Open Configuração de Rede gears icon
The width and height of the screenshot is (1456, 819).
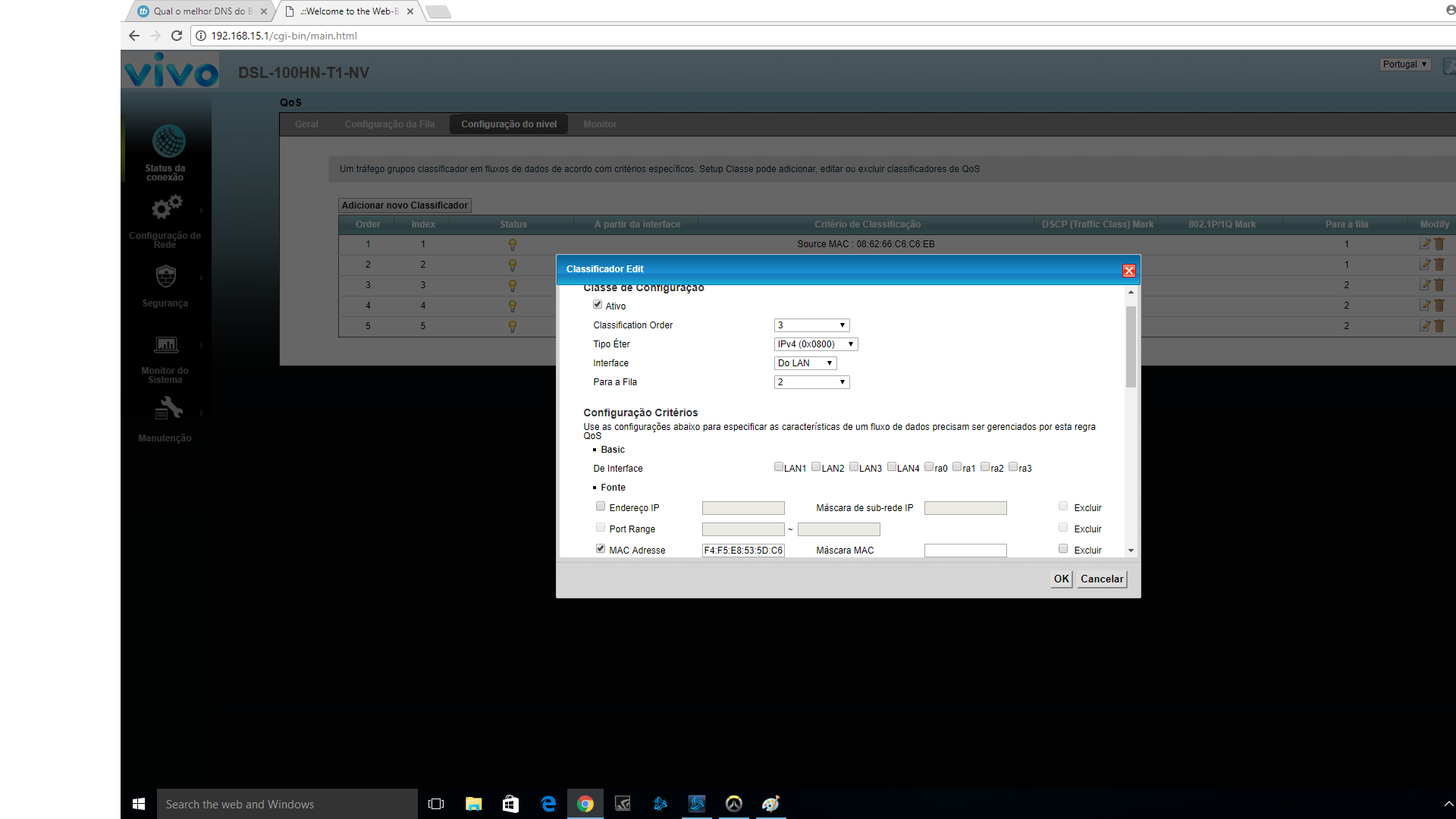(x=166, y=207)
